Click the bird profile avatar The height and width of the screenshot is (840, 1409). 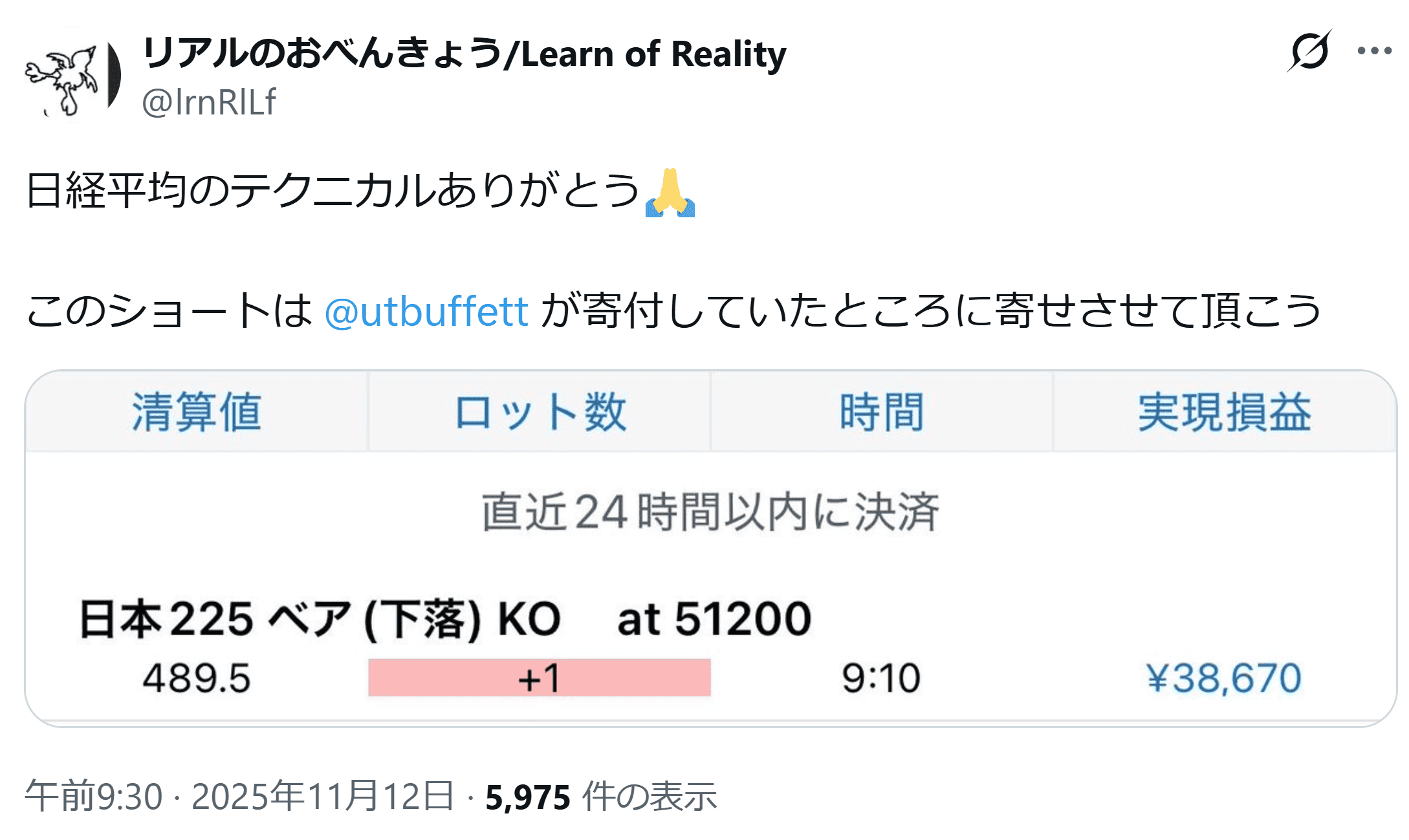[71, 76]
